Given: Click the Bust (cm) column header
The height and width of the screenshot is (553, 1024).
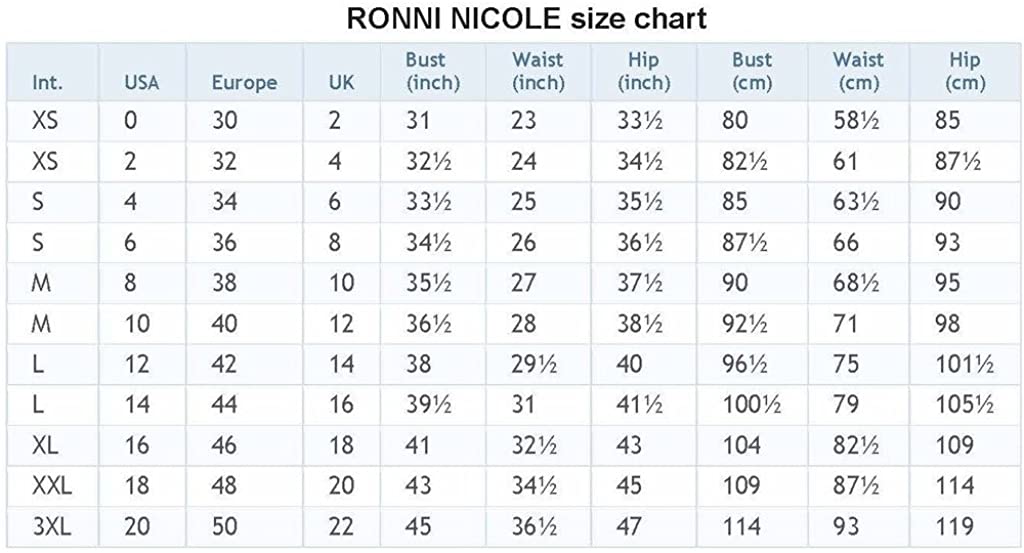Looking at the screenshot, I should coord(752,71).
